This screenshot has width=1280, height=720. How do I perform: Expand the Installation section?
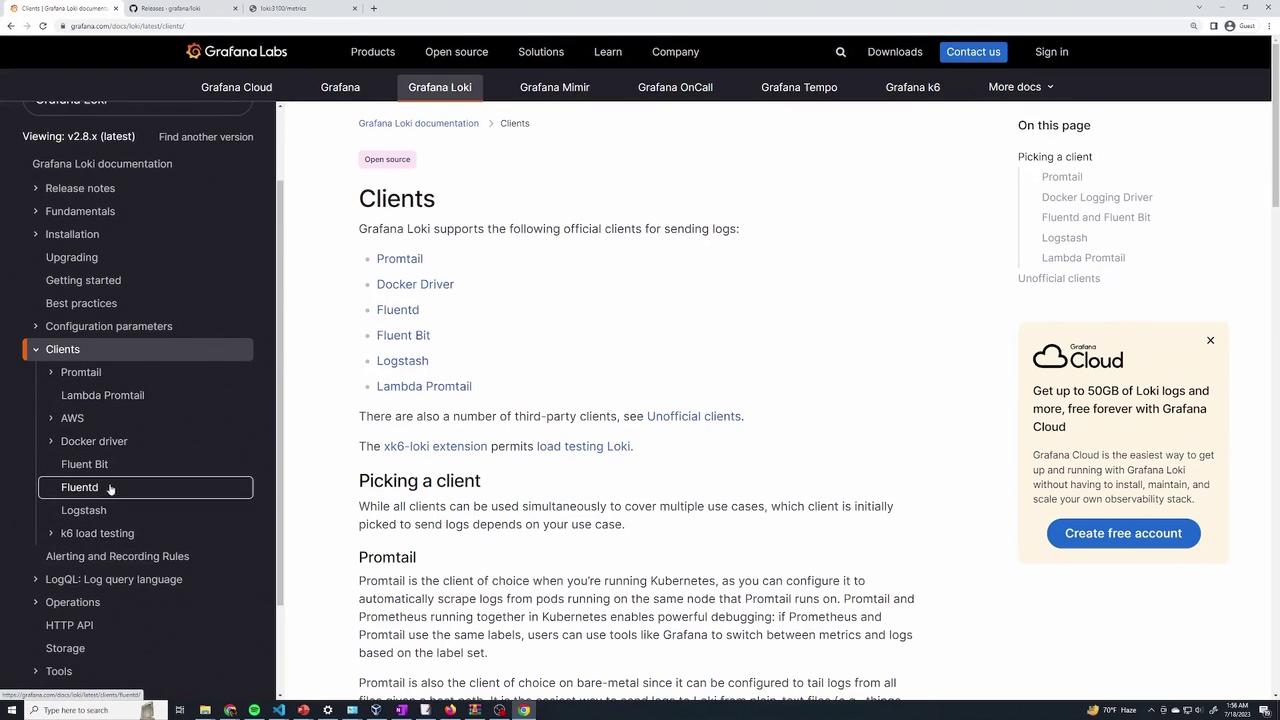click(x=36, y=234)
